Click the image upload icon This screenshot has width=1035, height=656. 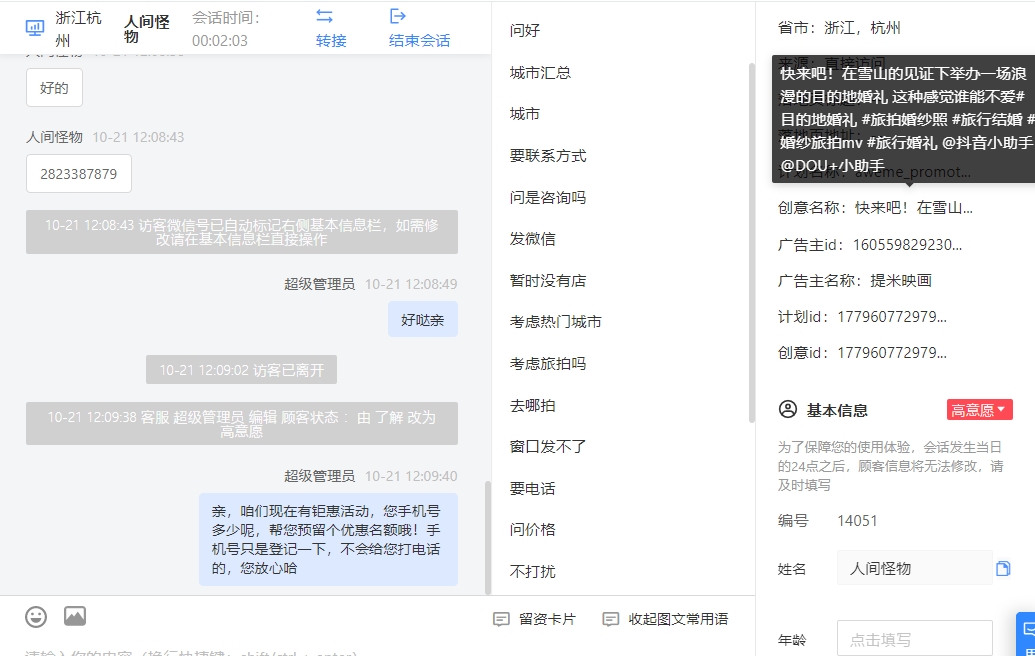click(x=75, y=616)
